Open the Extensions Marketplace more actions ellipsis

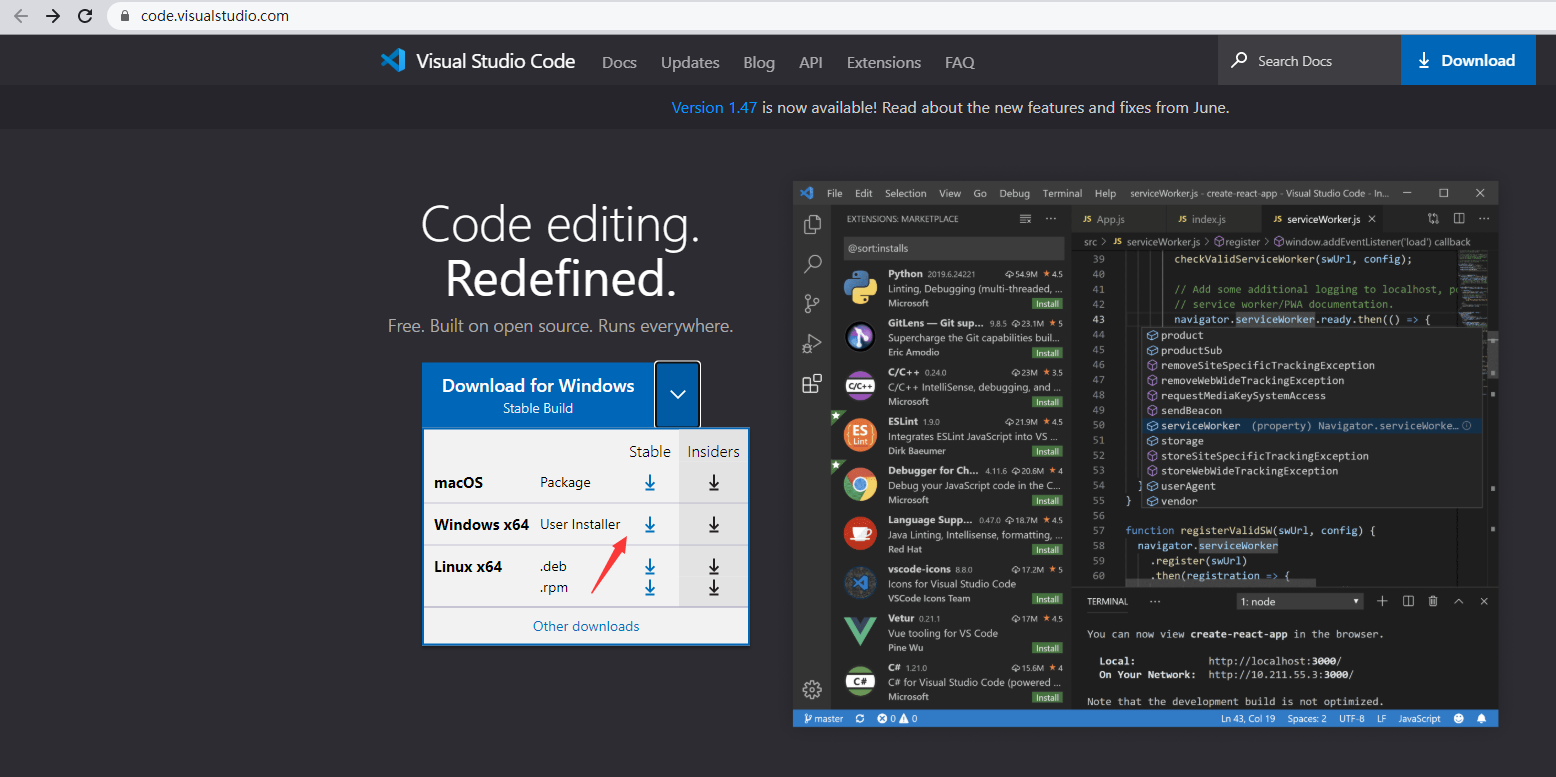1050,219
